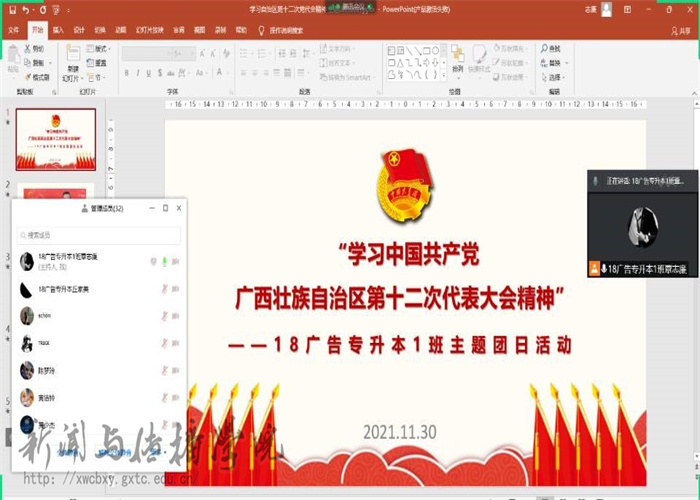Pick the right arrow shape in gallery
Image resolution: width=700 pixels, height=500 pixels.
tap(426, 63)
